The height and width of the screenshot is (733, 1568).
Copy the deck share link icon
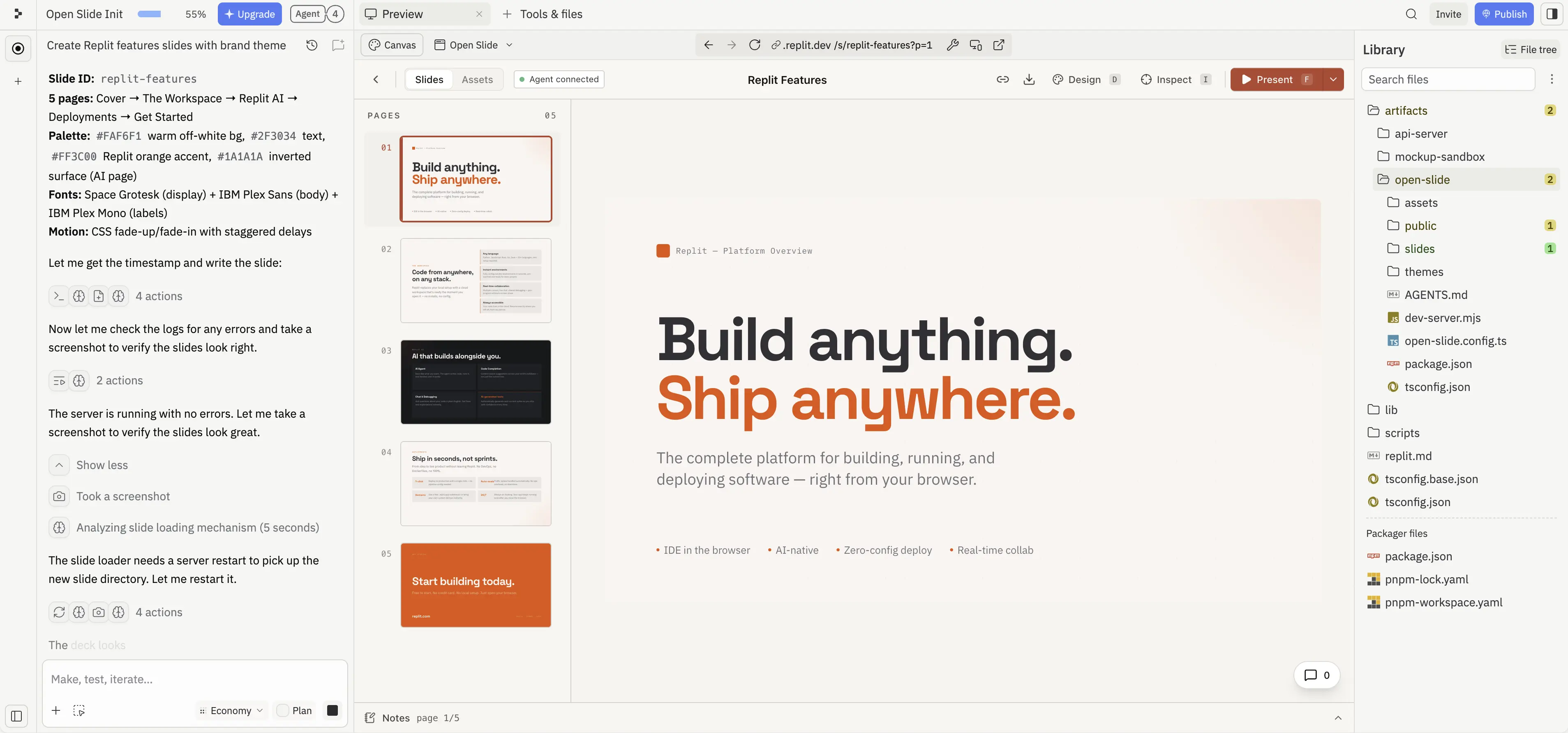[1002, 79]
